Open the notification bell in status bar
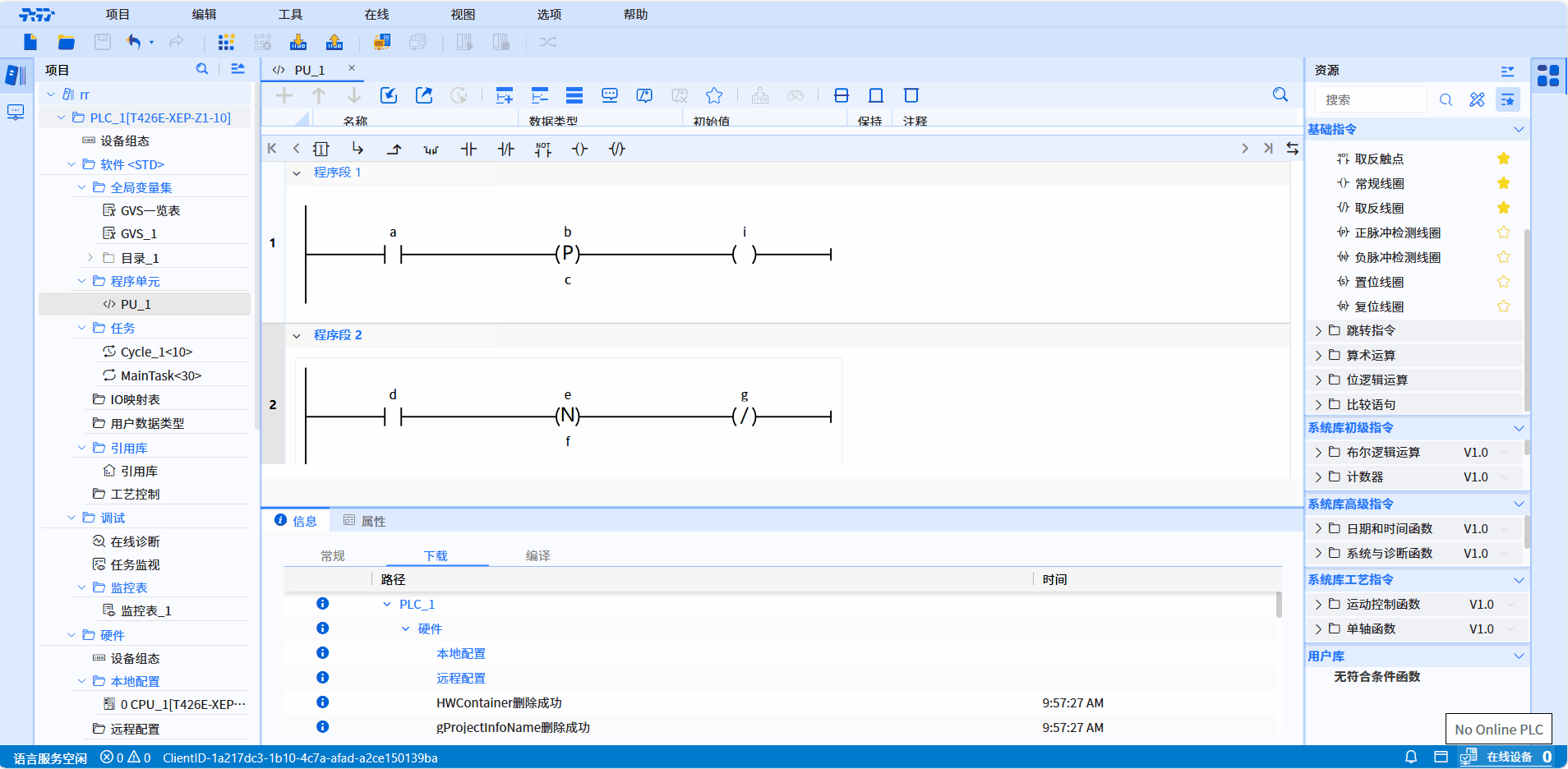Image resolution: width=1568 pixels, height=769 pixels. coord(1411,757)
